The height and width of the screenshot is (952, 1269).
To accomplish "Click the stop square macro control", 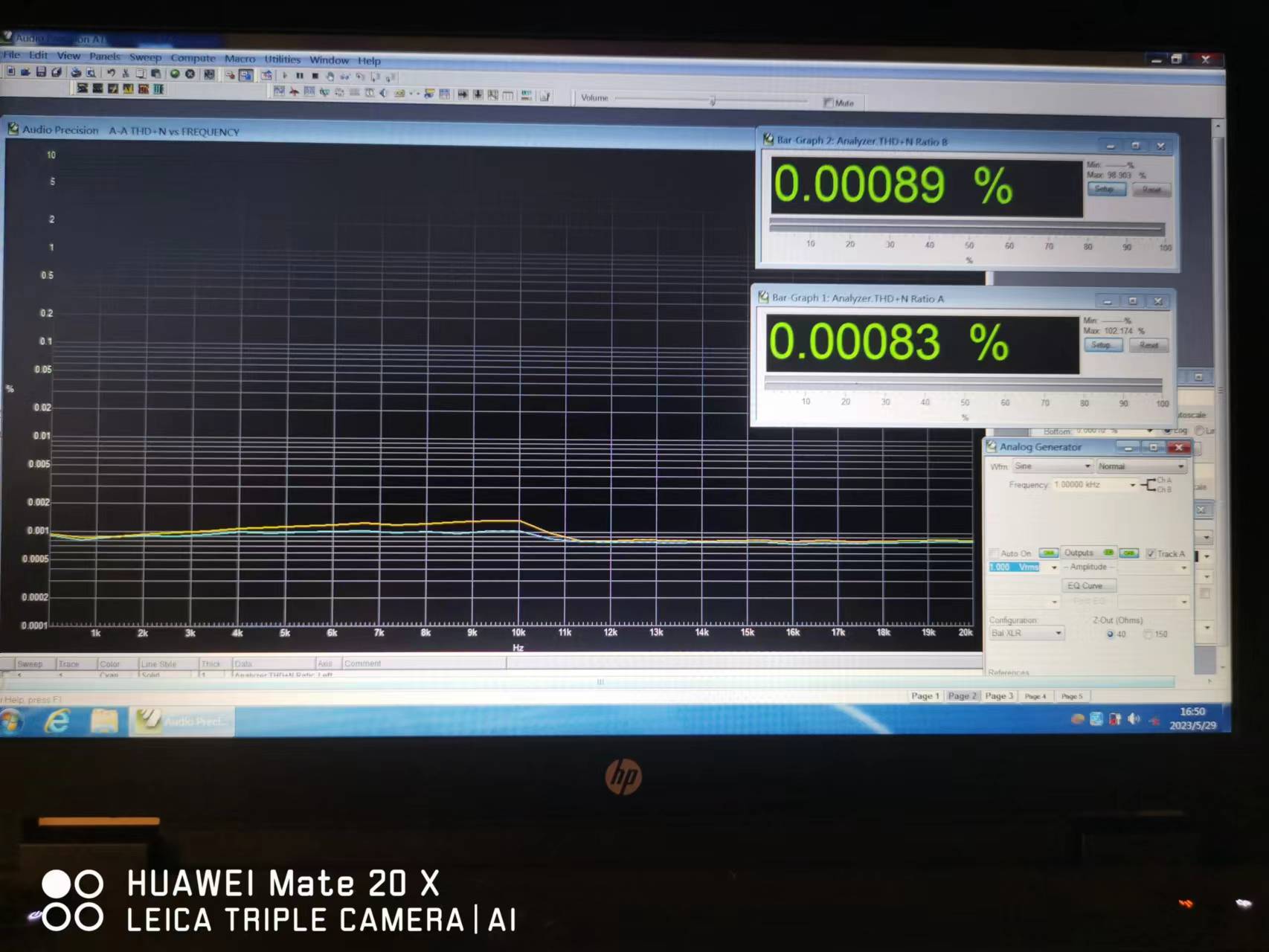I will [315, 76].
